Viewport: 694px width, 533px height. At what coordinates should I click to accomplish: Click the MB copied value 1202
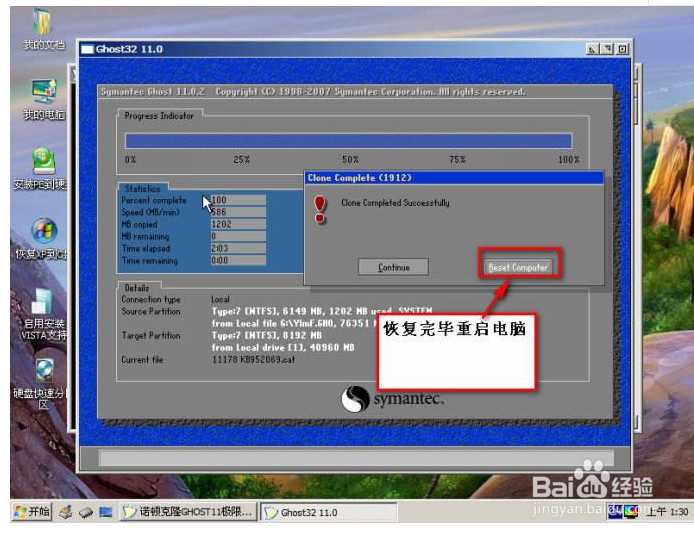click(238, 224)
